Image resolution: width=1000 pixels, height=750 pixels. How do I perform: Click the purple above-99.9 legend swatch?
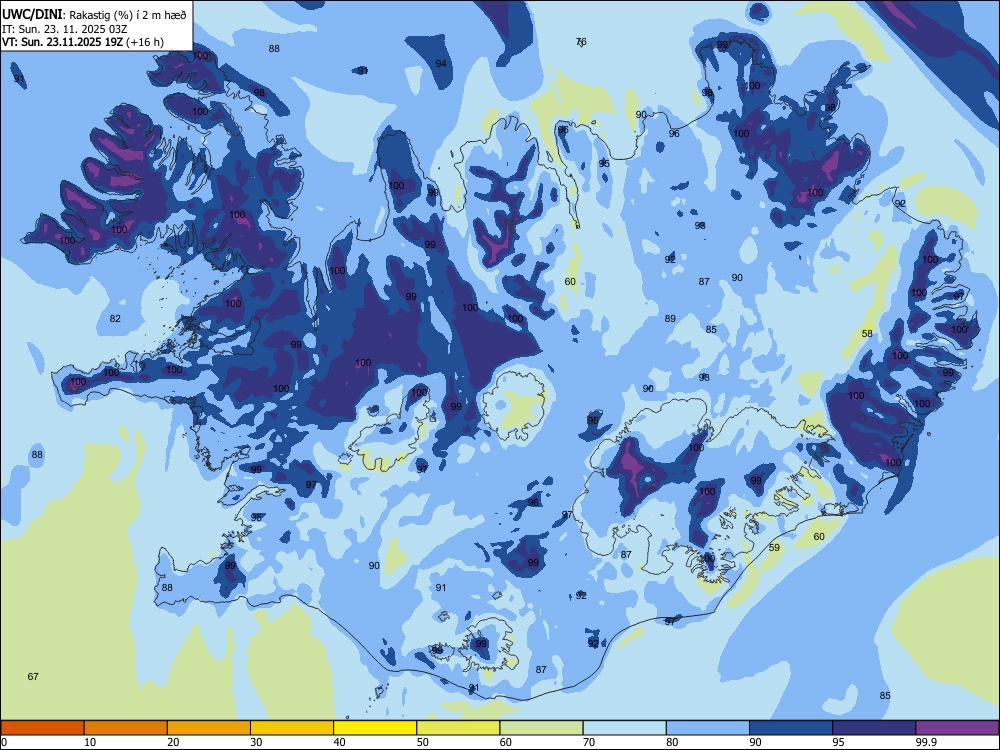(957, 728)
